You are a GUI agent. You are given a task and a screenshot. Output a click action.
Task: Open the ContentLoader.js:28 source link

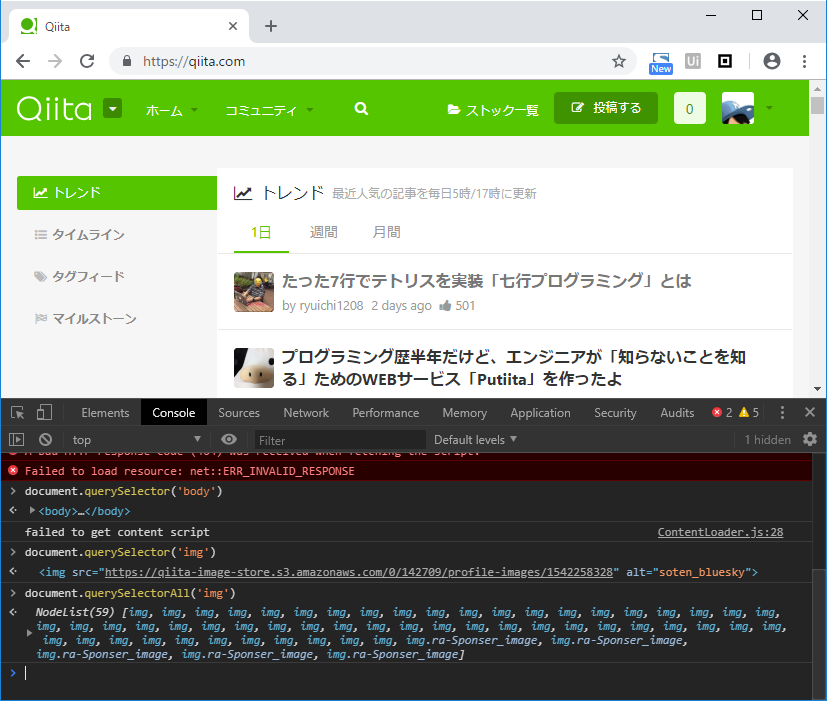pyautogui.click(x=720, y=532)
